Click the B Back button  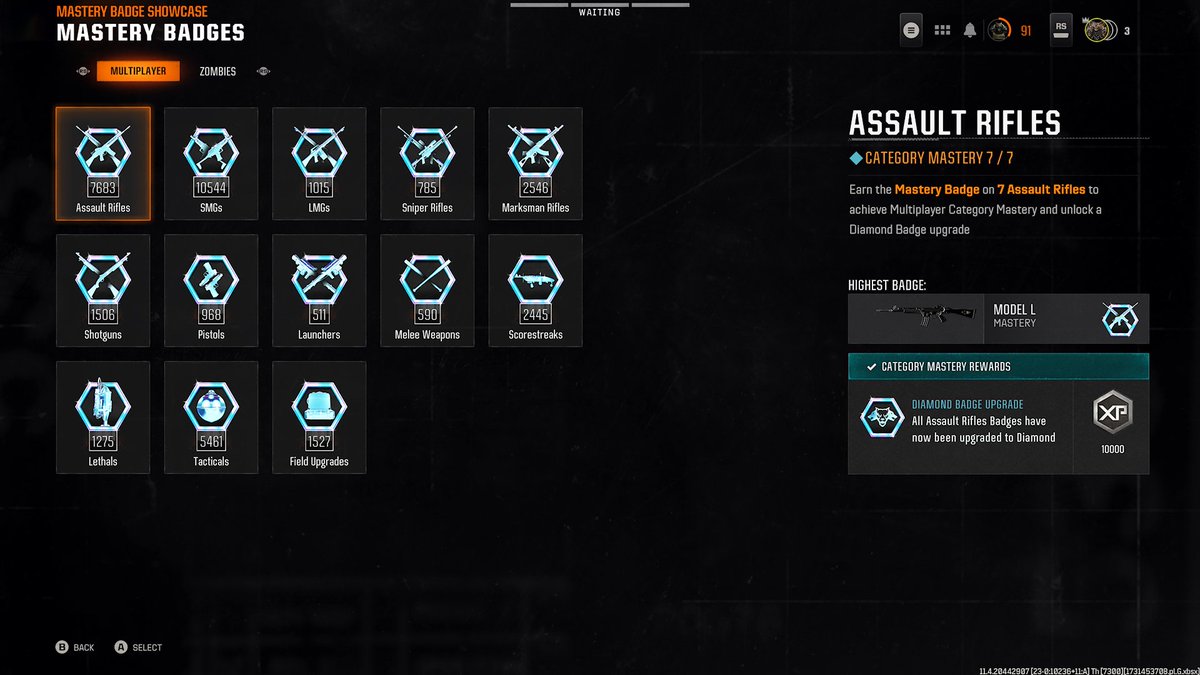75,647
